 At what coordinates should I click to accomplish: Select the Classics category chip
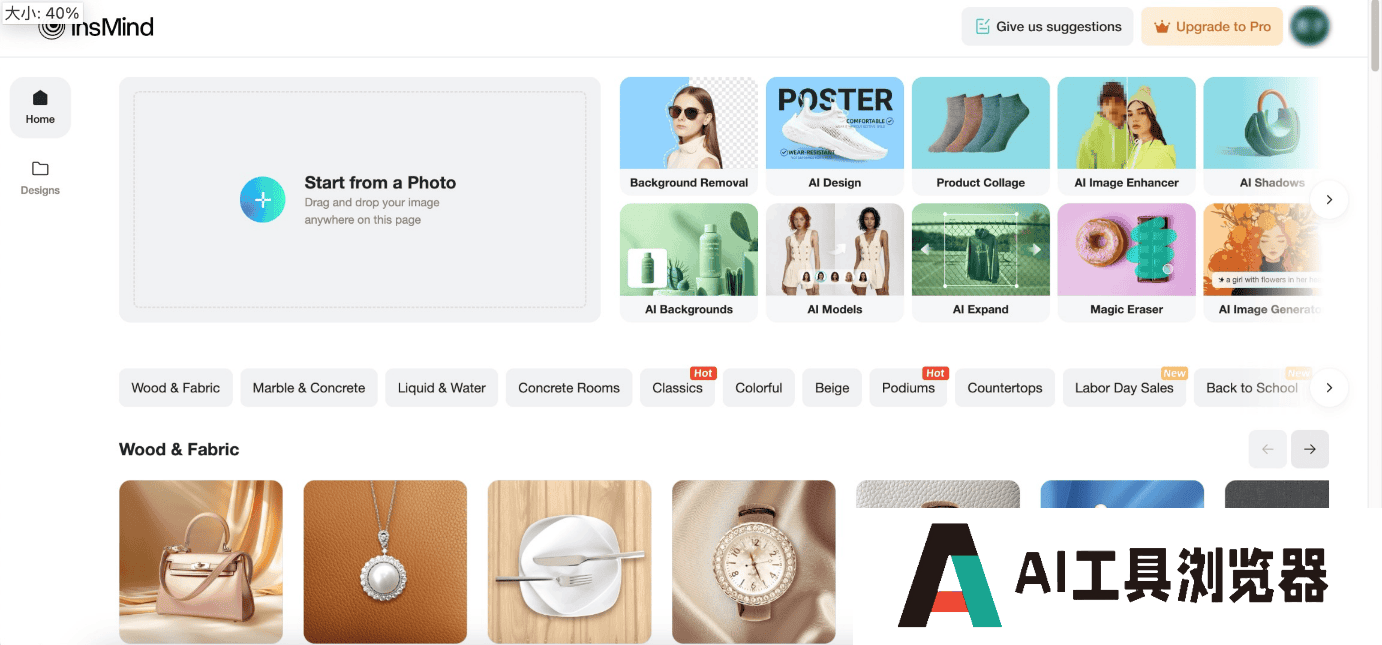pos(678,388)
